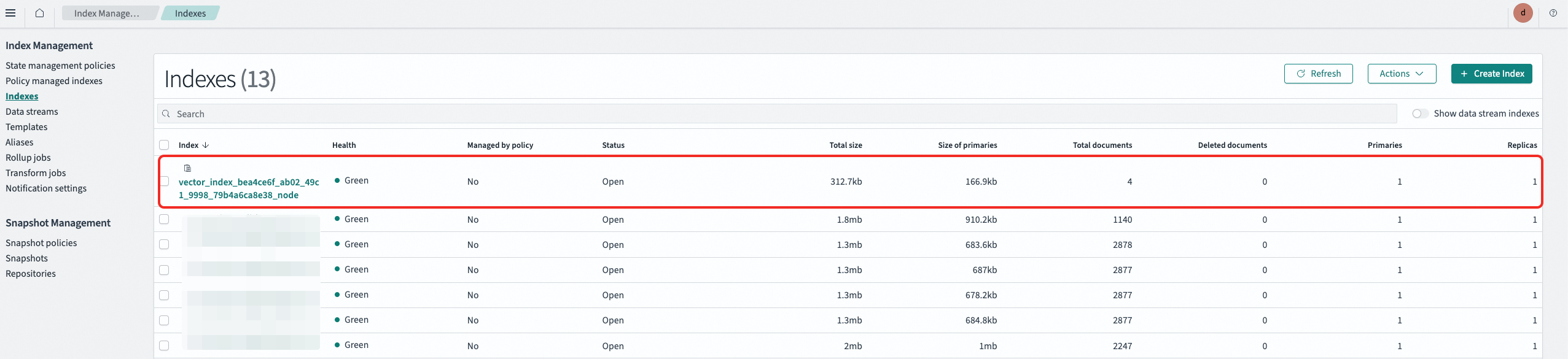This screenshot has width=1568, height=359.
Task: Open Data streams in sidebar
Action: [32, 112]
